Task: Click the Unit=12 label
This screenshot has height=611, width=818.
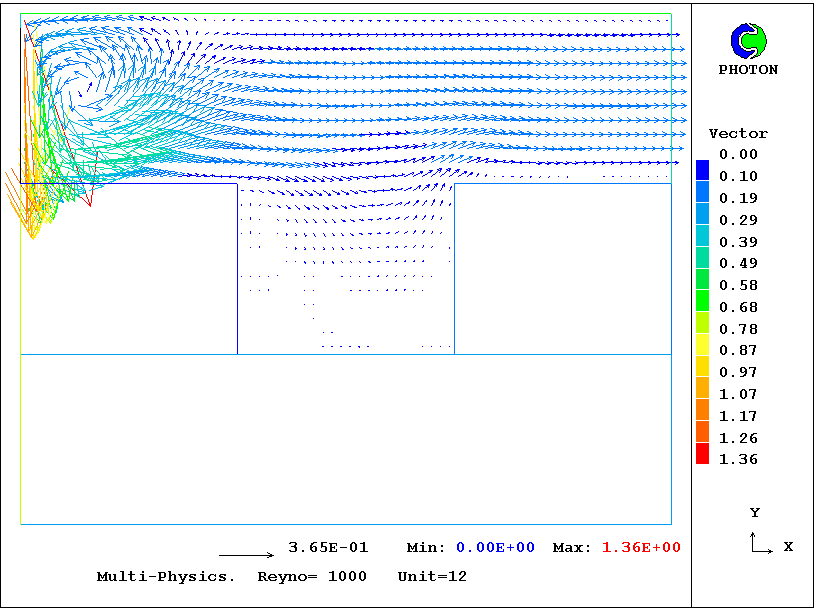Action: [432, 577]
